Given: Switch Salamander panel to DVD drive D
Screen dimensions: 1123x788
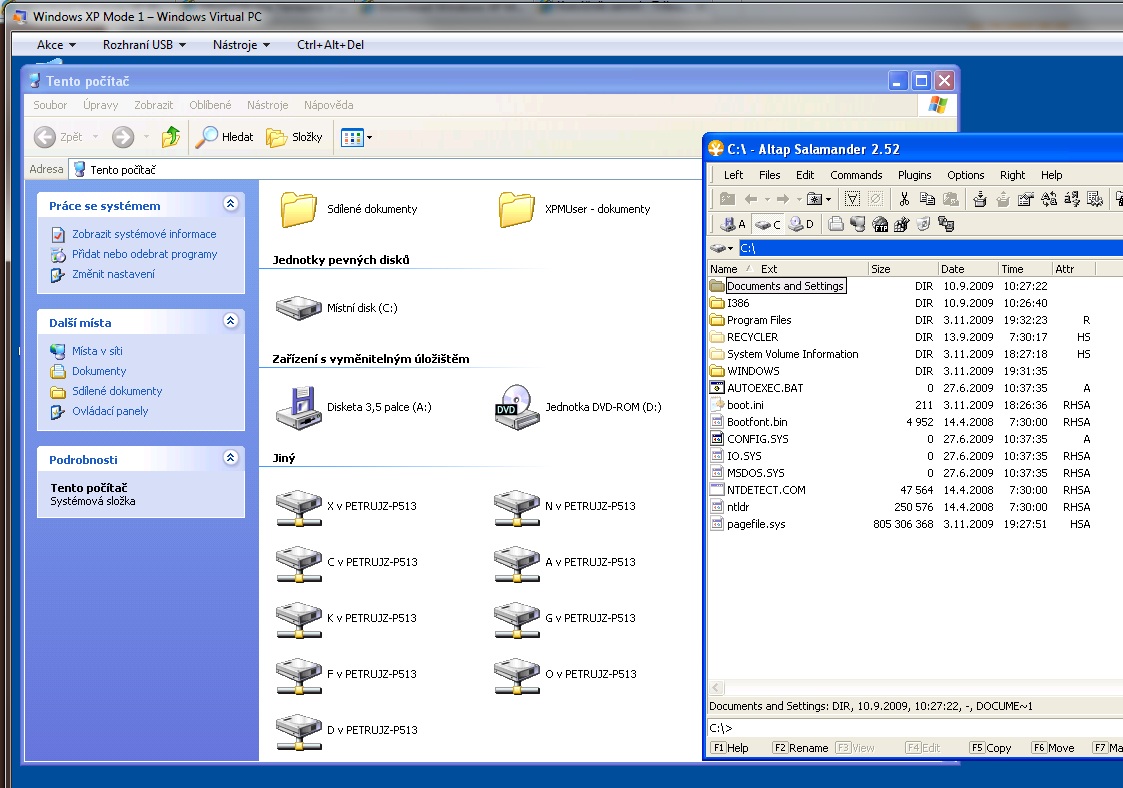Looking at the screenshot, I should click(x=801, y=224).
